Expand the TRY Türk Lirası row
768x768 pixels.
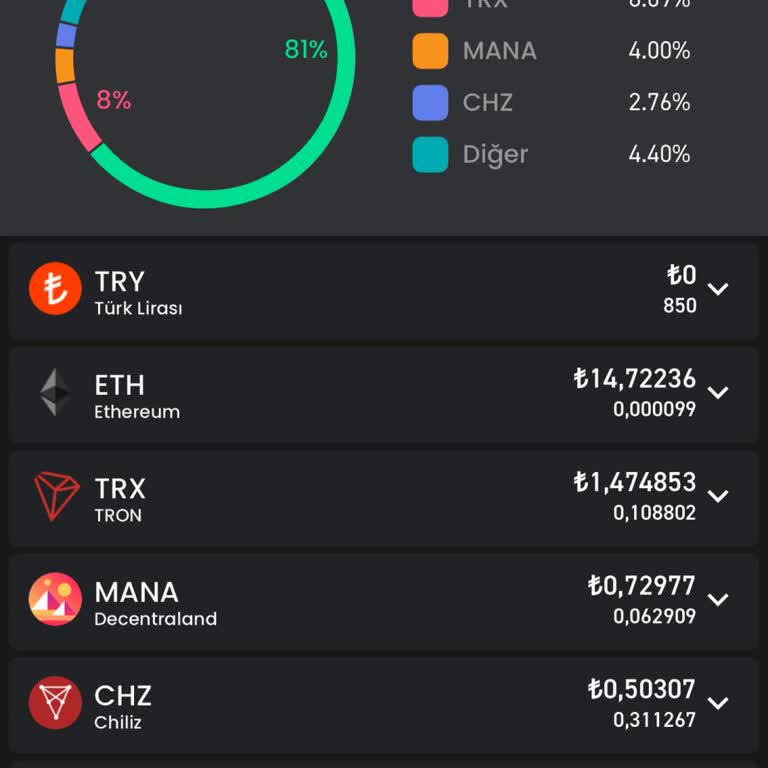click(718, 290)
